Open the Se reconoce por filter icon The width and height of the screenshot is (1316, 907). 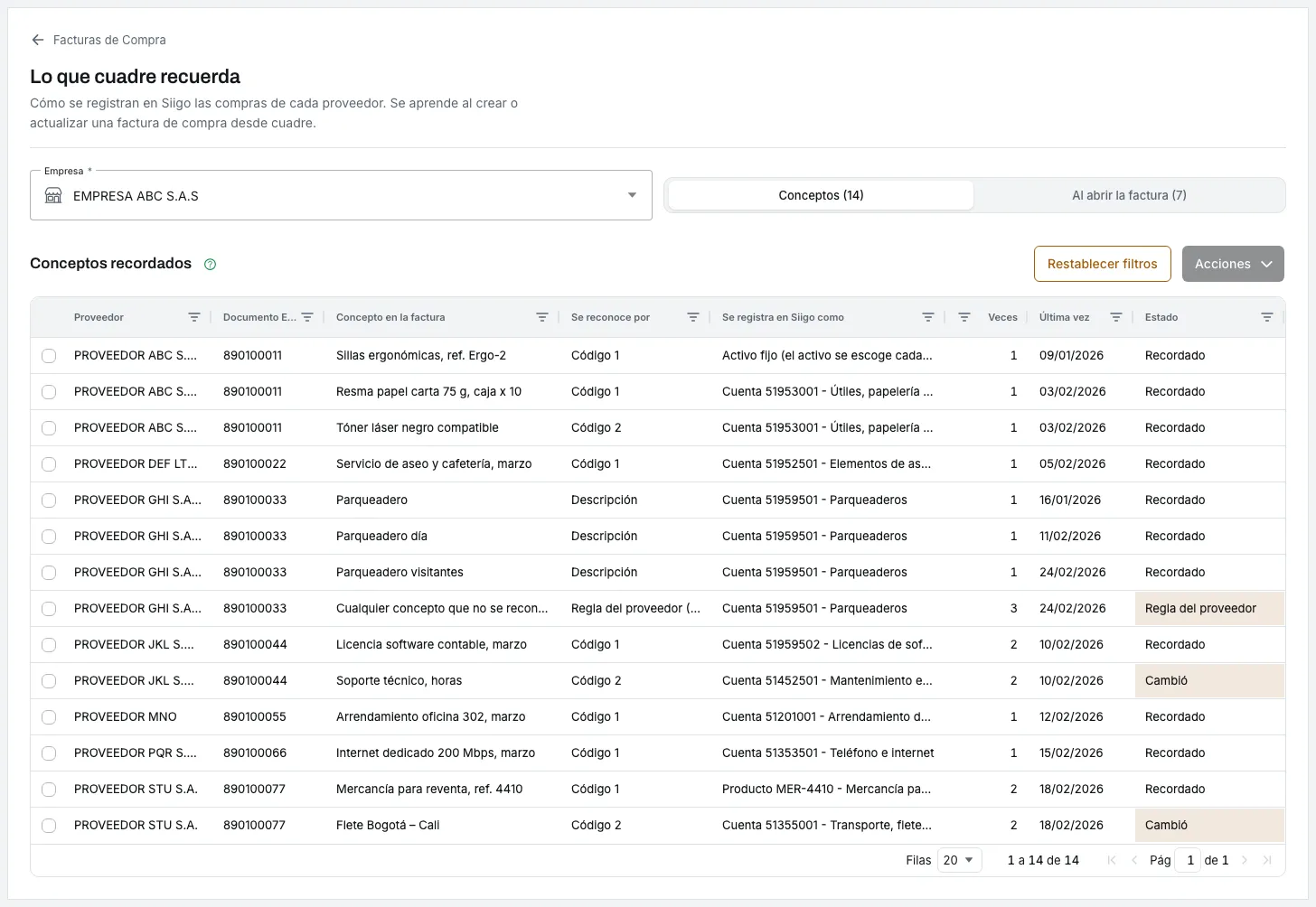click(x=693, y=317)
